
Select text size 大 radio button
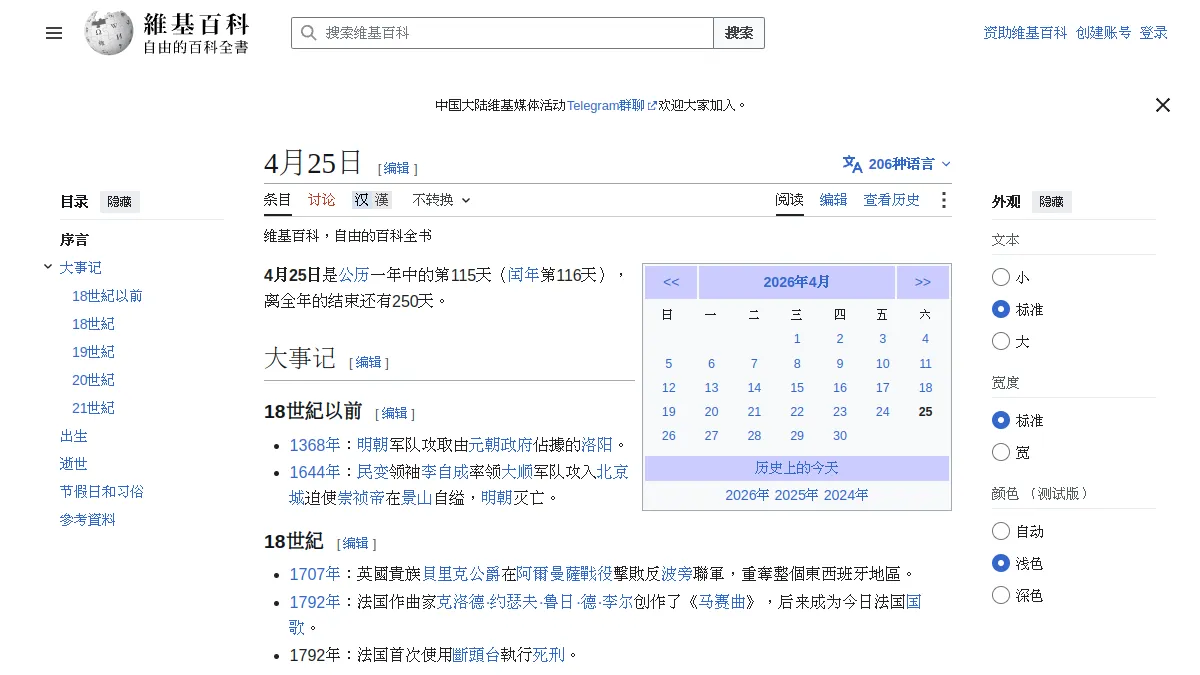click(x=1001, y=341)
